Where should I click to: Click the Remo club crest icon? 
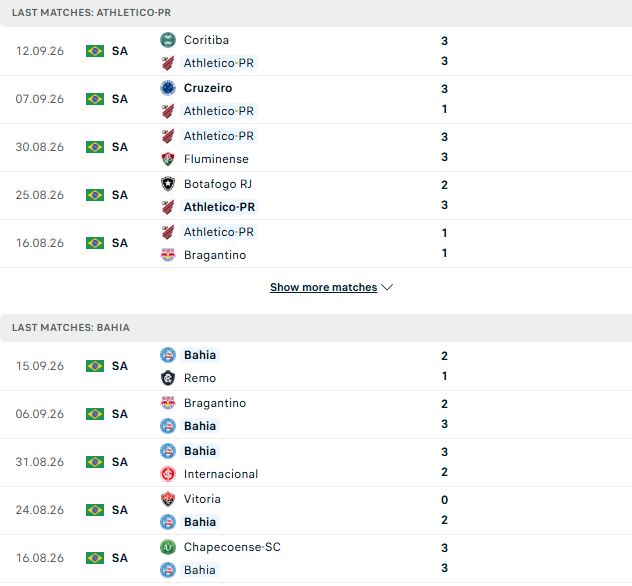(x=168, y=378)
